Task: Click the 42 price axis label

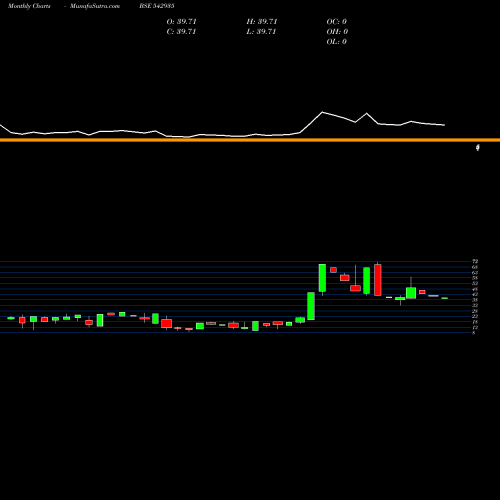Action: tap(475, 294)
